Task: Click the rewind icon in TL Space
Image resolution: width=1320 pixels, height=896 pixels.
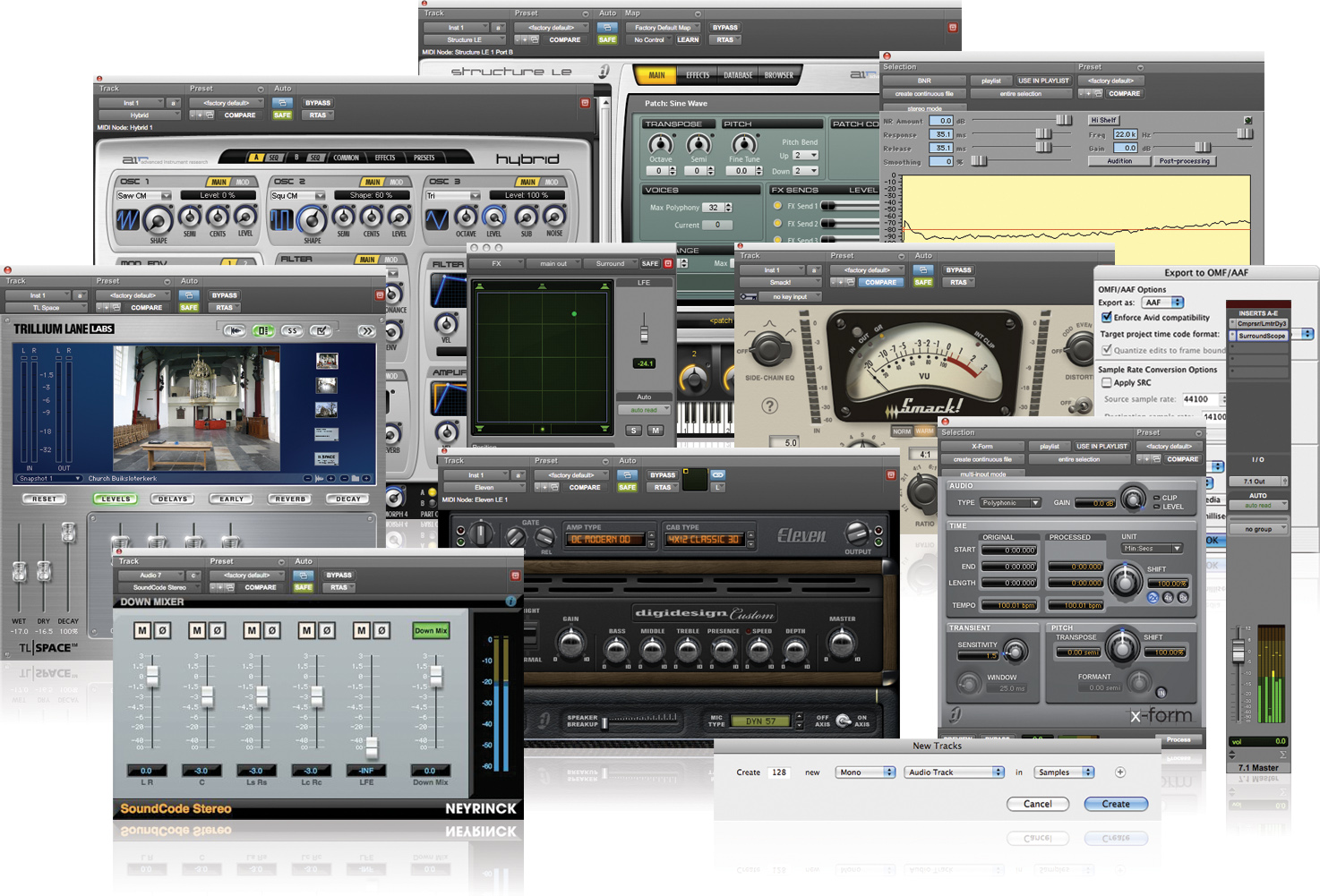Action: click(x=235, y=330)
